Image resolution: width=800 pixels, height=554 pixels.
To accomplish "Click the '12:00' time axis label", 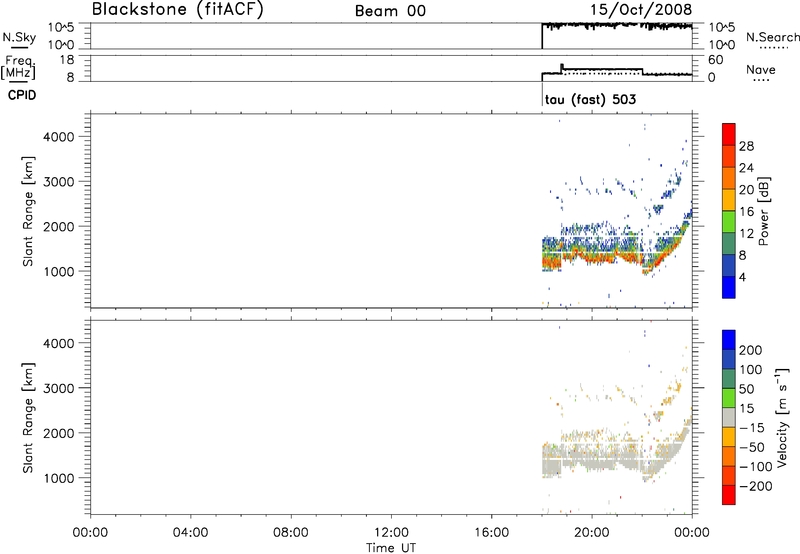I will 391,533.
